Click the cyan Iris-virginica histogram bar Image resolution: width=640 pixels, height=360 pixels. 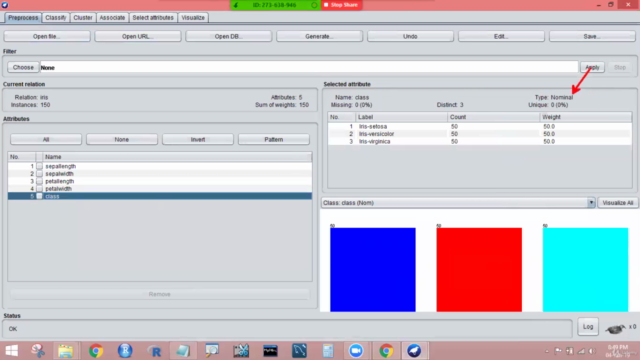[585, 270]
